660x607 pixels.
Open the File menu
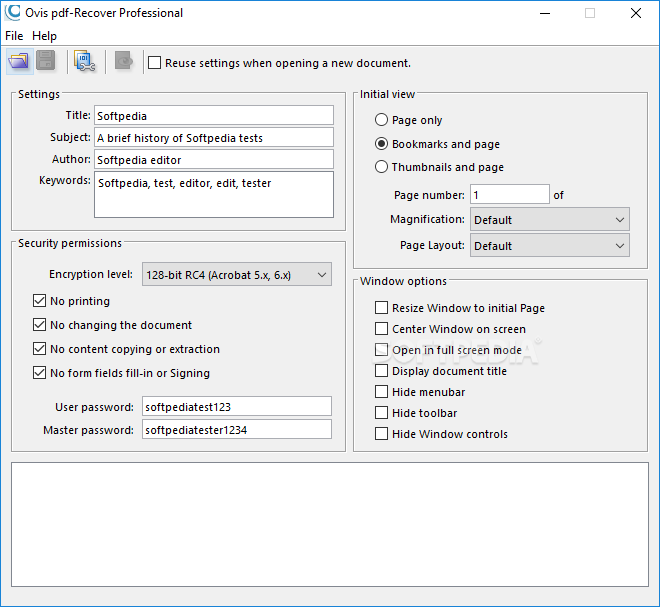pyautogui.click(x=14, y=36)
